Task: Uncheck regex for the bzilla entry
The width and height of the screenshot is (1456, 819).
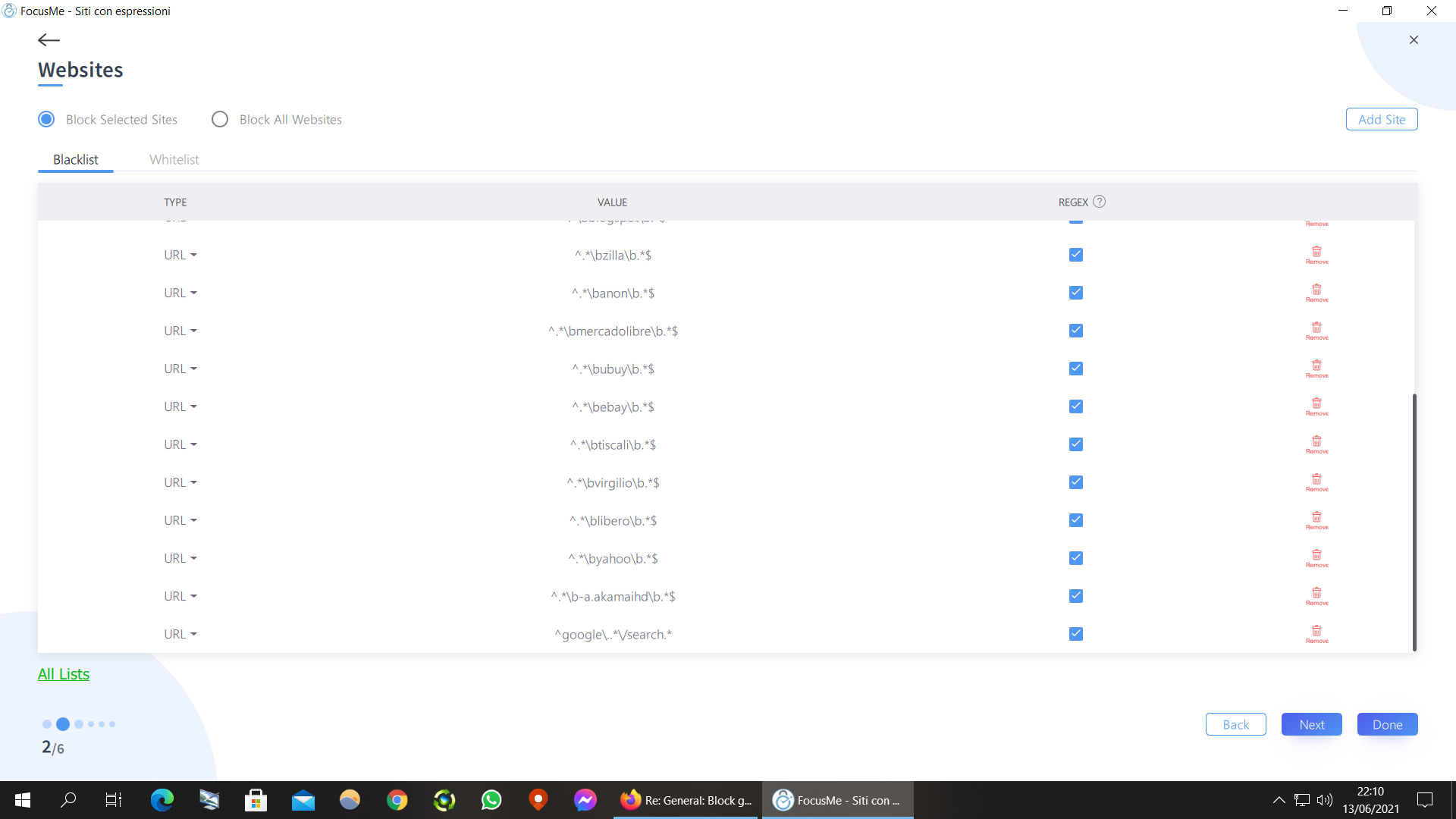Action: (x=1075, y=255)
